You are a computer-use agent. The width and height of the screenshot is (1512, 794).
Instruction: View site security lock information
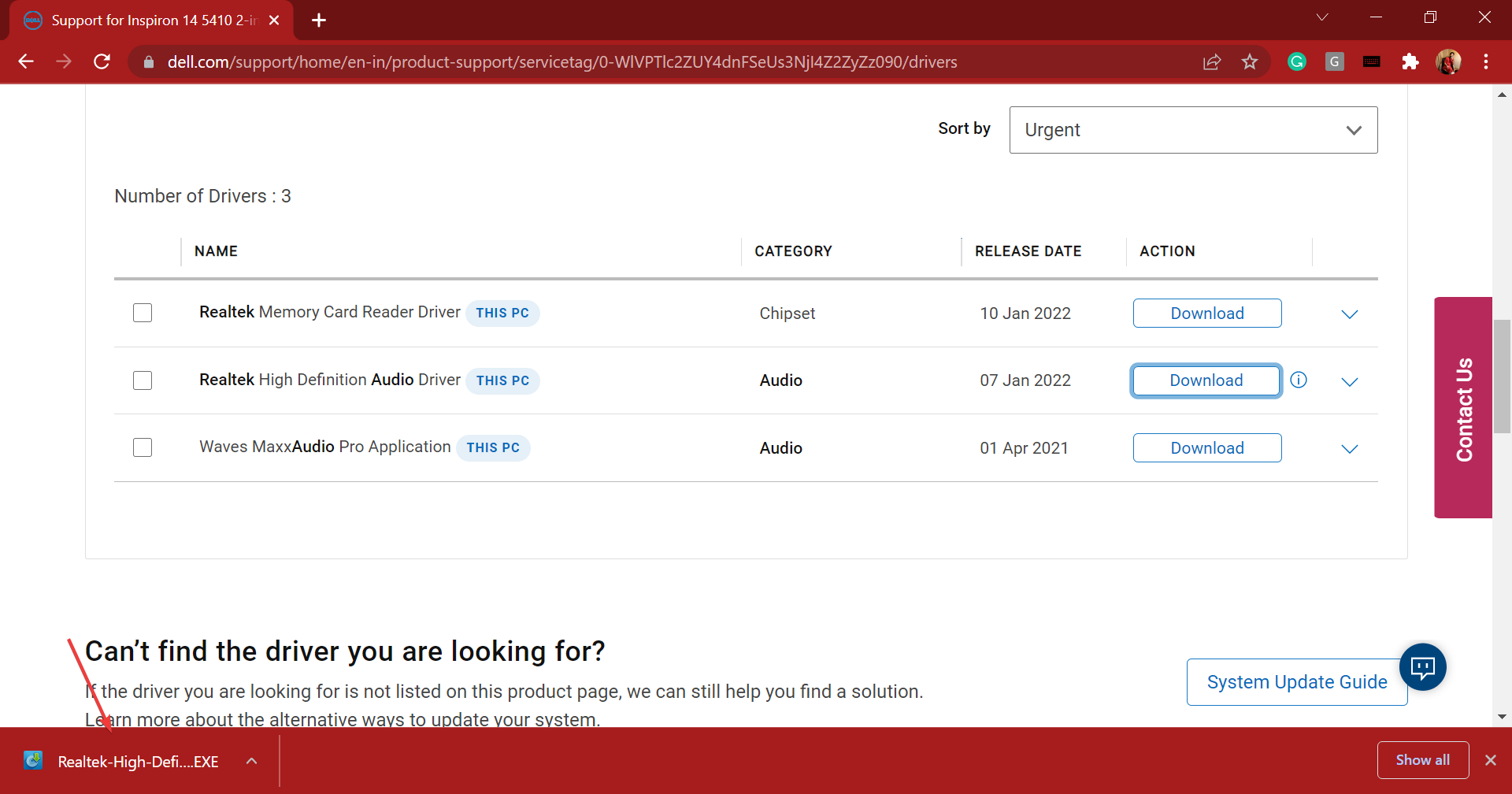point(149,62)
